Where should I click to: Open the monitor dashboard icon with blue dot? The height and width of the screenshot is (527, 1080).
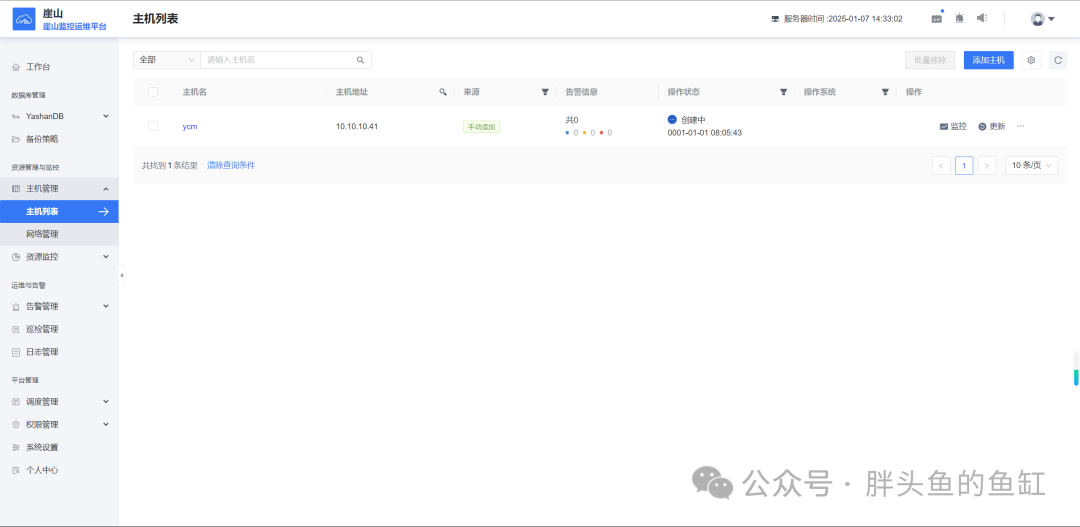click(937, 18)
